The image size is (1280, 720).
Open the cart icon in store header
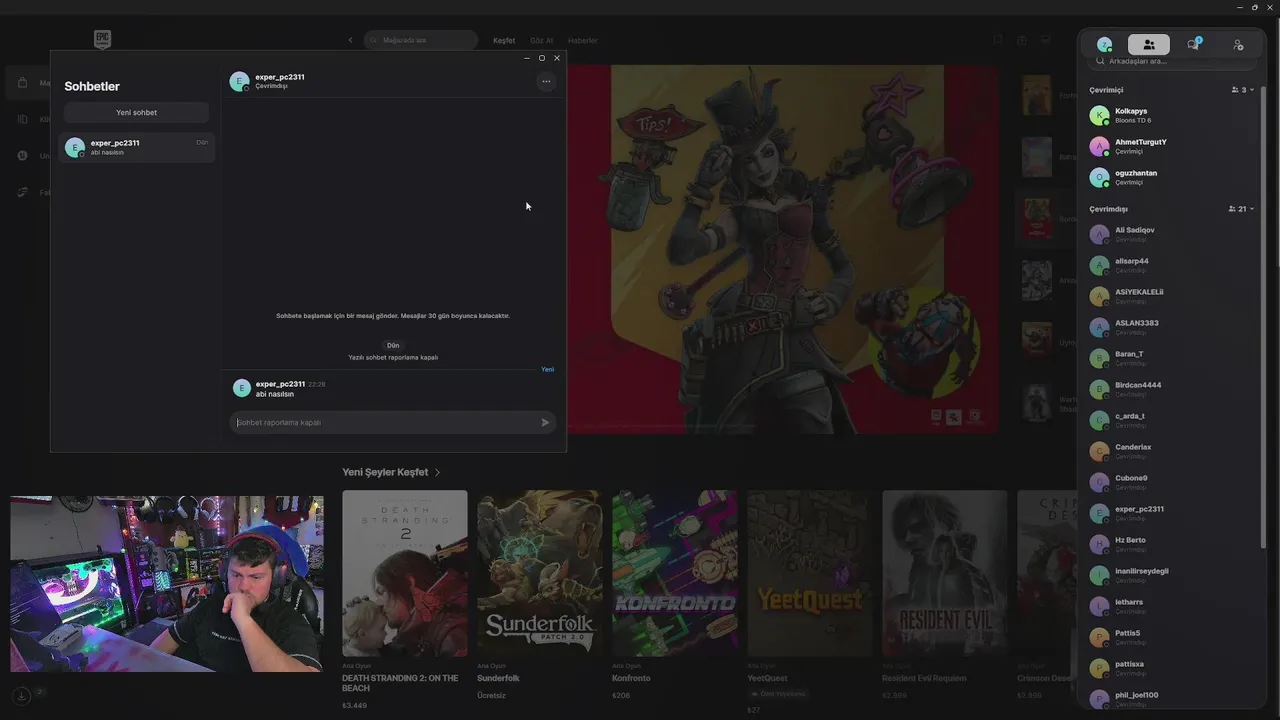coord(1045,40)
